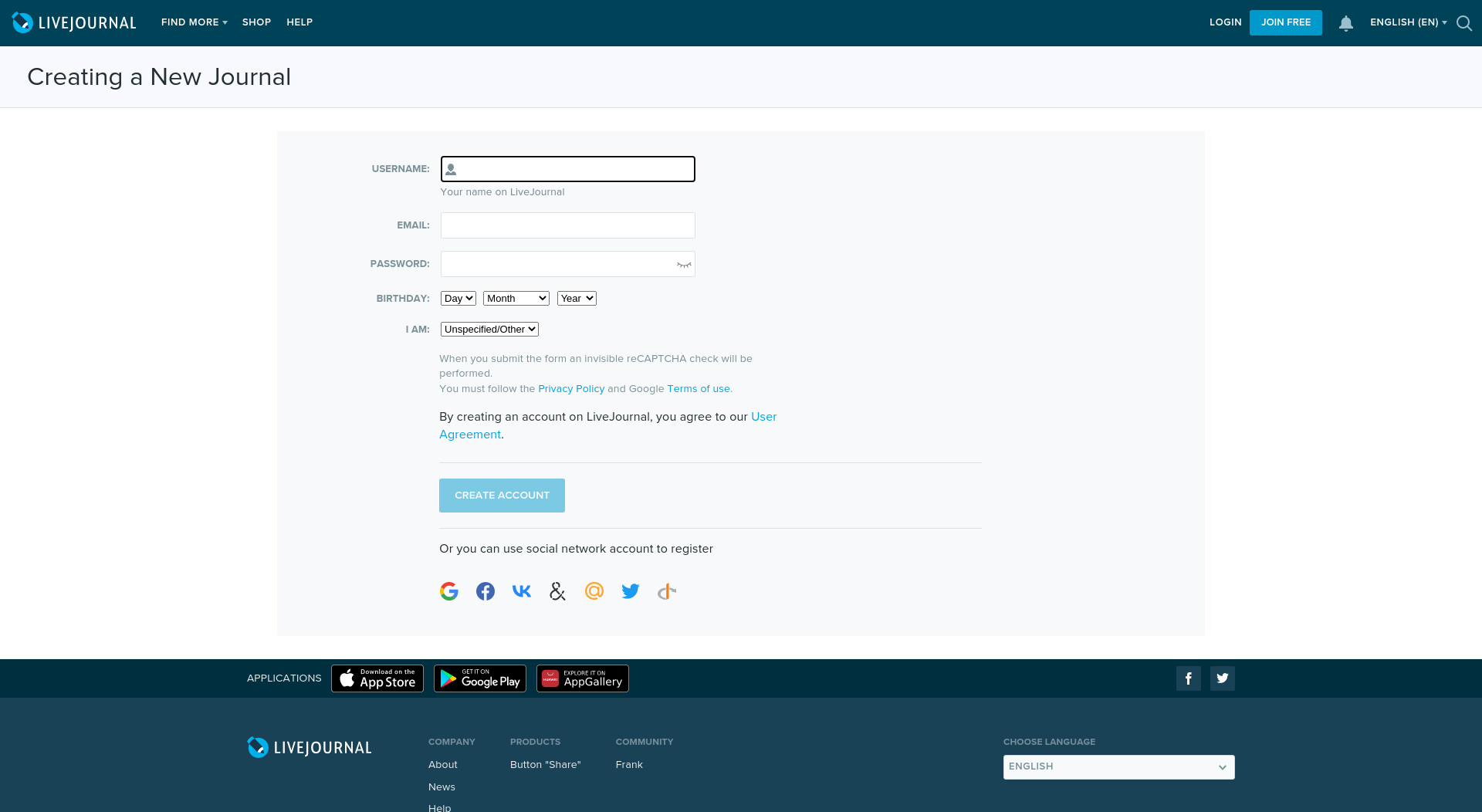Register using the ampersand network icon
Image resolution: width=1482 pixels, height=812 pixels.
(557, 591)
